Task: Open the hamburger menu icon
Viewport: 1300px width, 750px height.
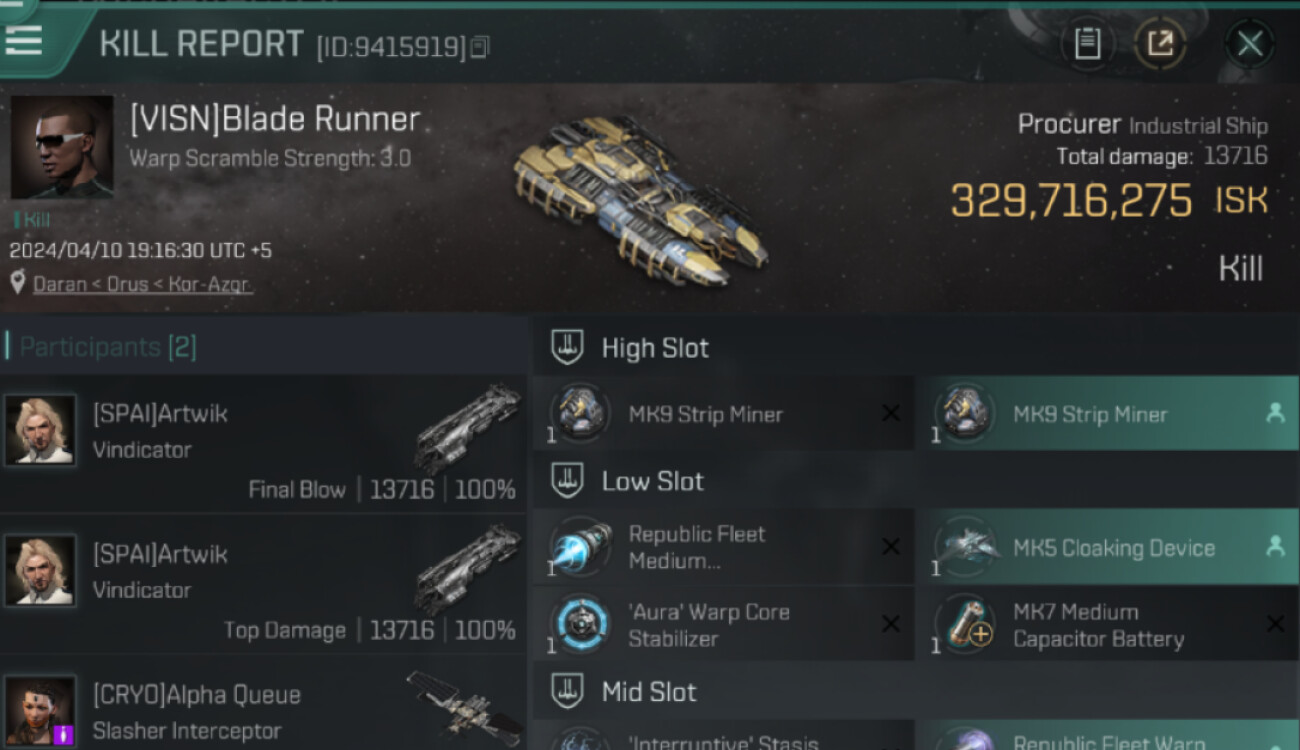Action: coord(23,41)
